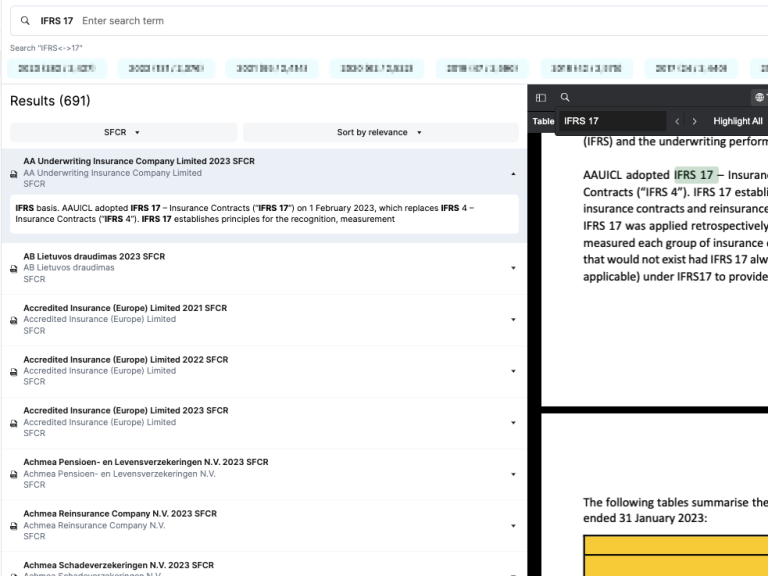Go to next find match arrow
This screenshot has height=576, width=768.
tap(694, 121)
